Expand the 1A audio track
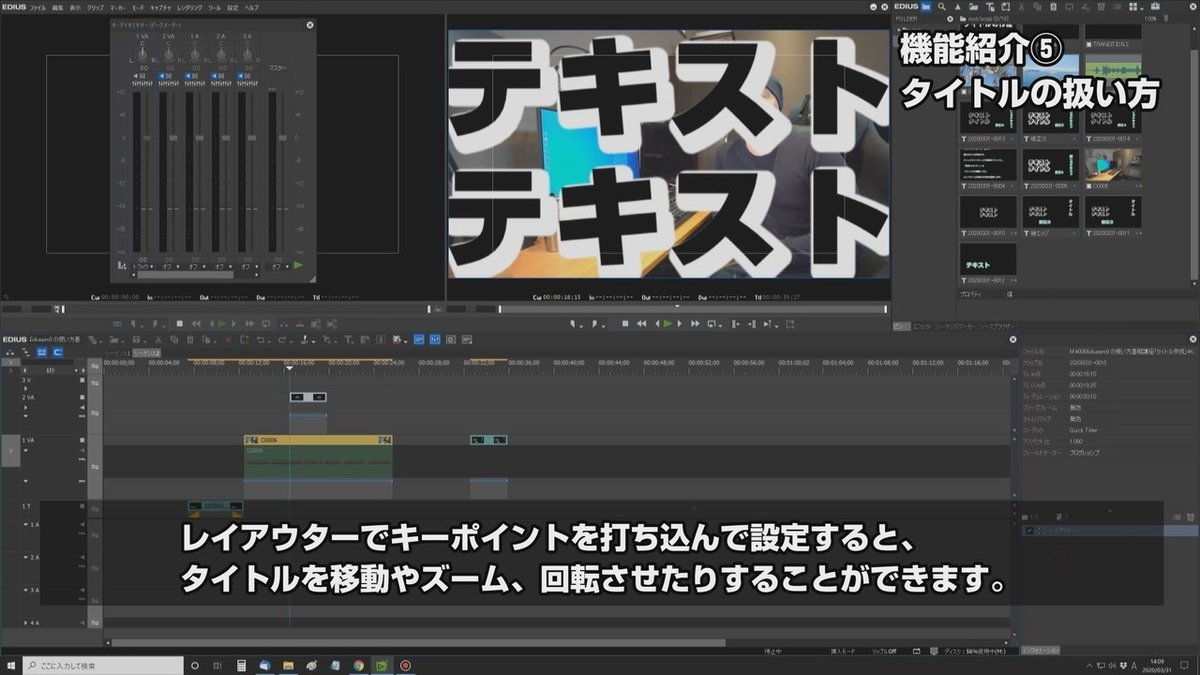Viewport: 1200px width, 675px height. tap(24, 523)
